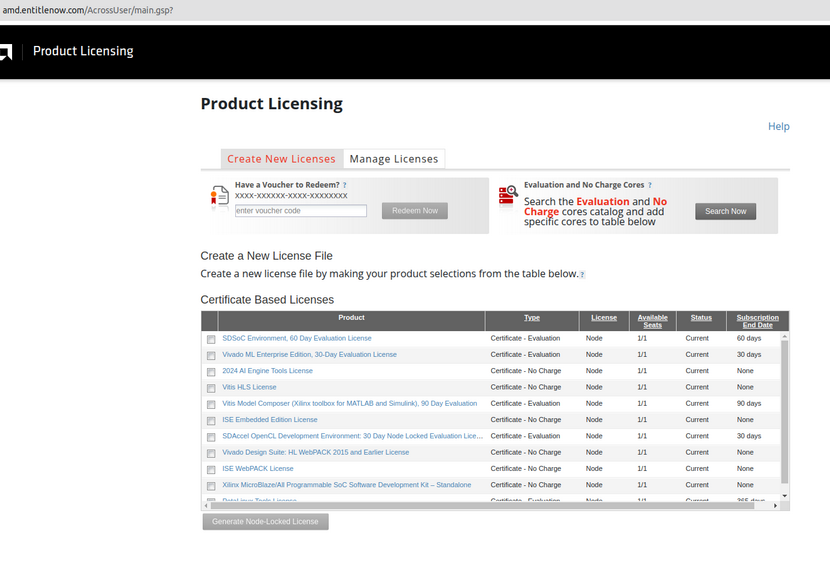The width and height of the screenshot is (830, 566).
Task: Check the ISE WebPACK License checkbox
Action: pos(211,470)
